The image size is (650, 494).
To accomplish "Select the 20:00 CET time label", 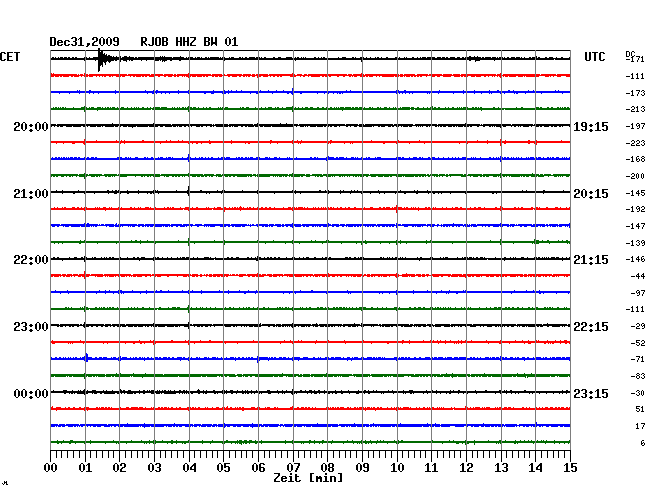I will tap(31, 126).
